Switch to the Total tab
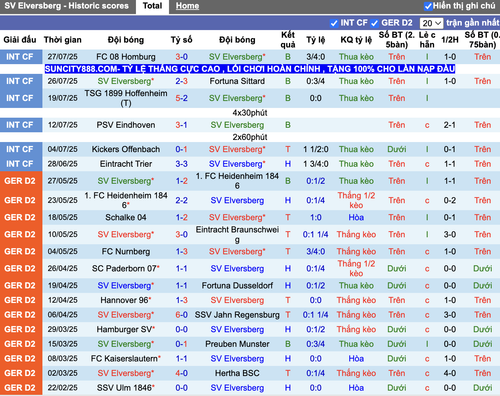The image size is (500, 396). click(x=152, y=6)
